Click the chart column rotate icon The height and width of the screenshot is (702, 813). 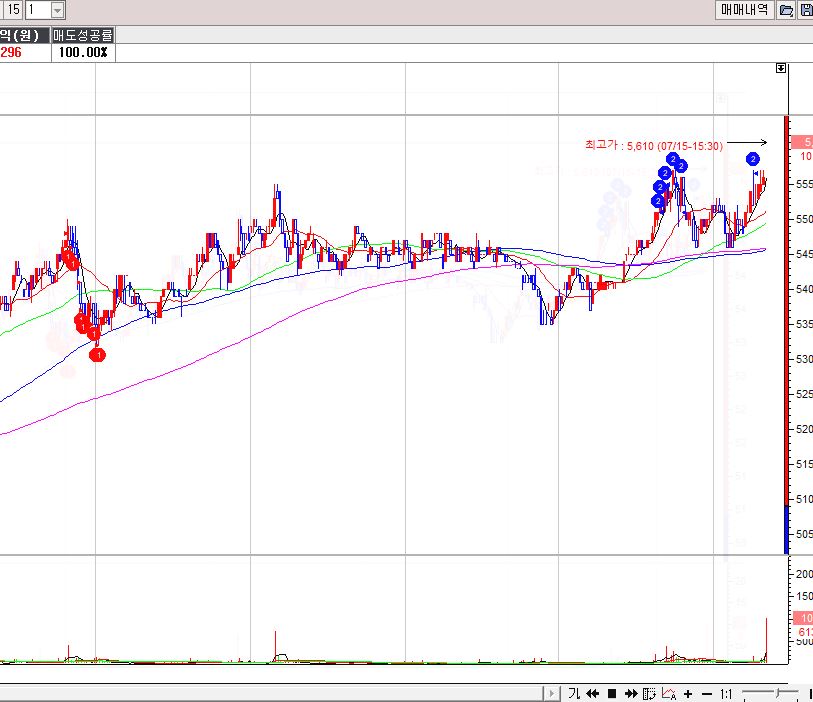point(649,693)
